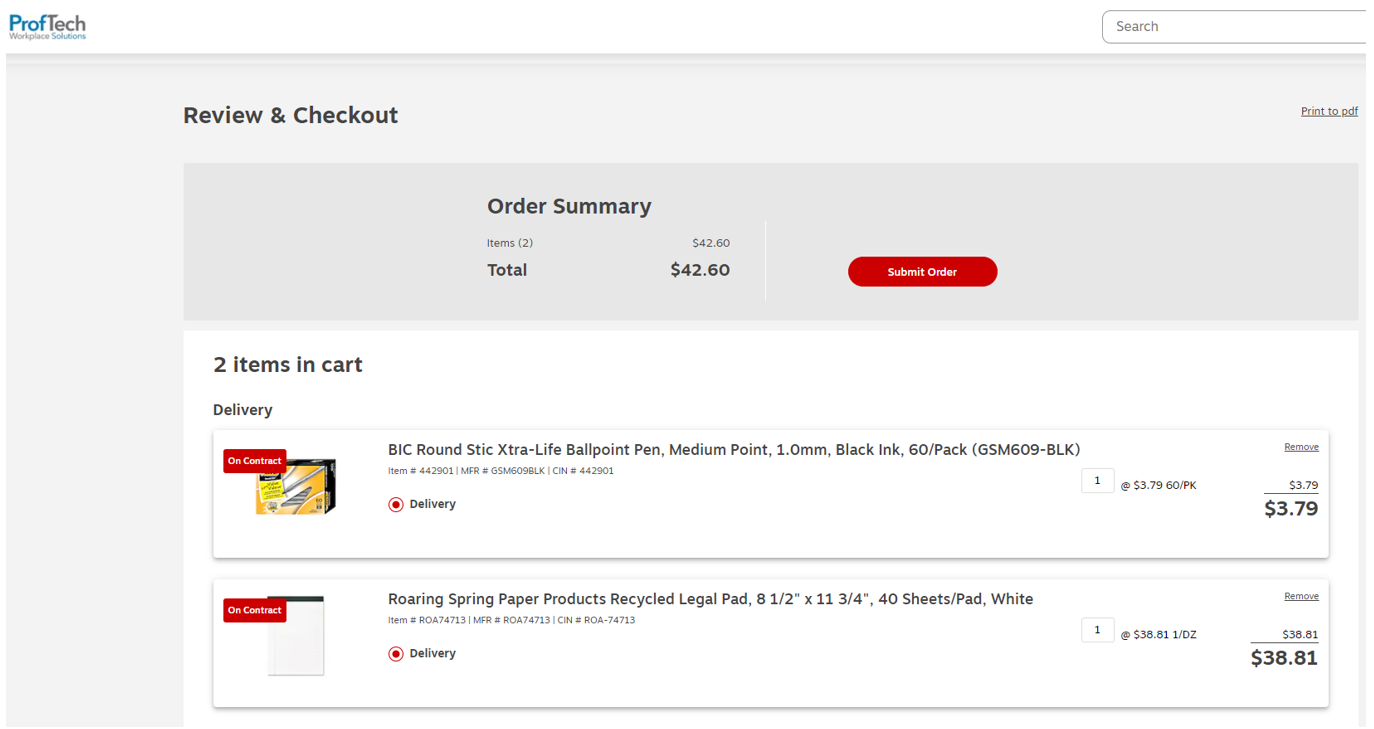The height and width of the screenshot is (729, 1374).
Task: Open the Roaring Spring Recycled Legal Pad title
Action: click(x=710, y=599)
